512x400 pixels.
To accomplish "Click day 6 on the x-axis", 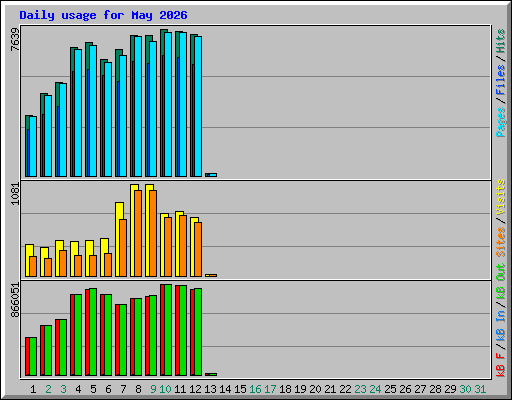I will pyautogui.click(x=108, y=389).
